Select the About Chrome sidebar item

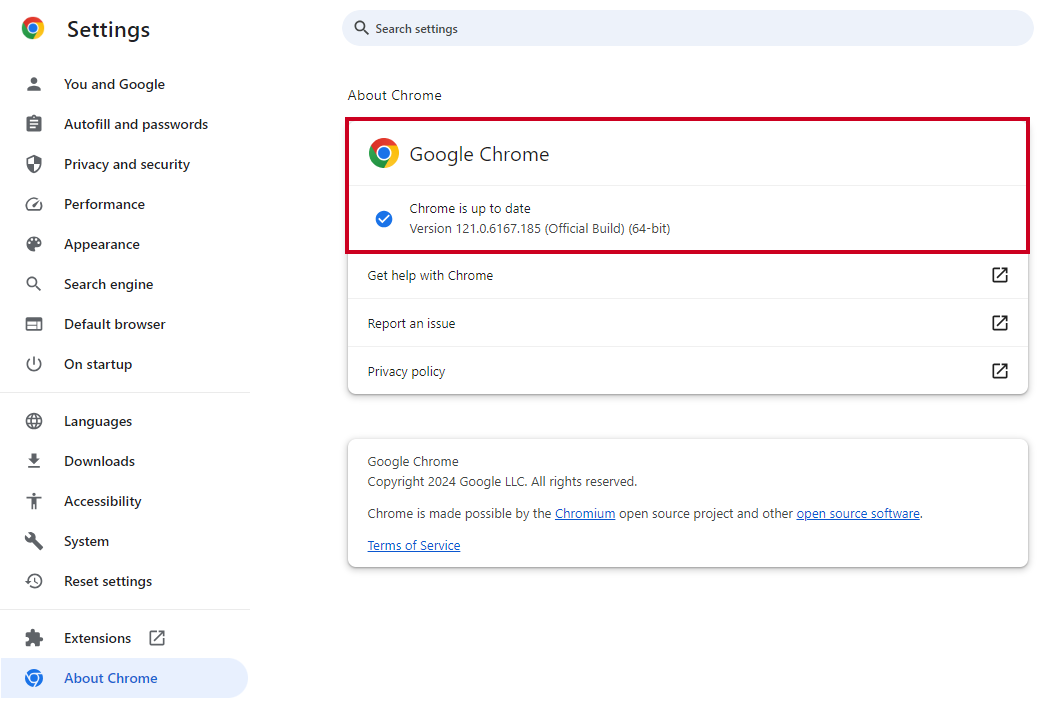point(124,678)
